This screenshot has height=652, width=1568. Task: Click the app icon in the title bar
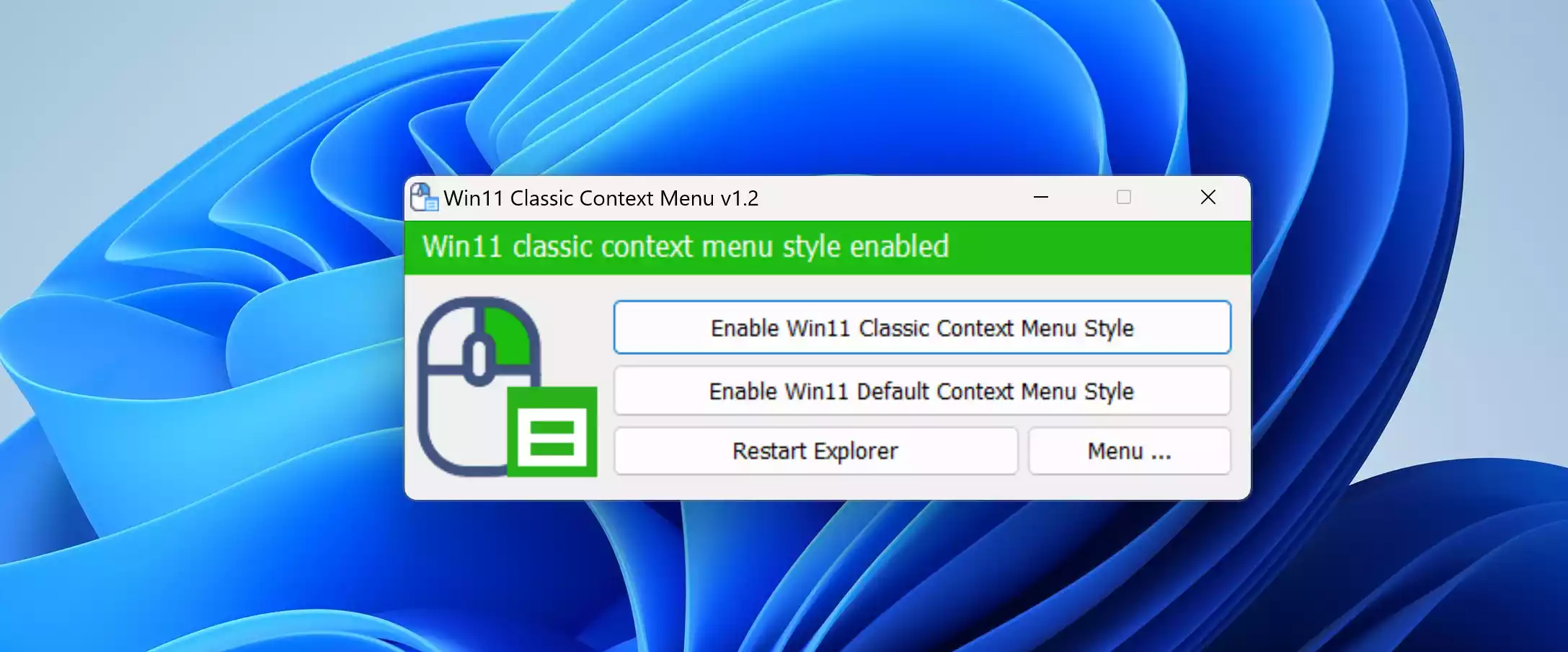tap(423, 197)
